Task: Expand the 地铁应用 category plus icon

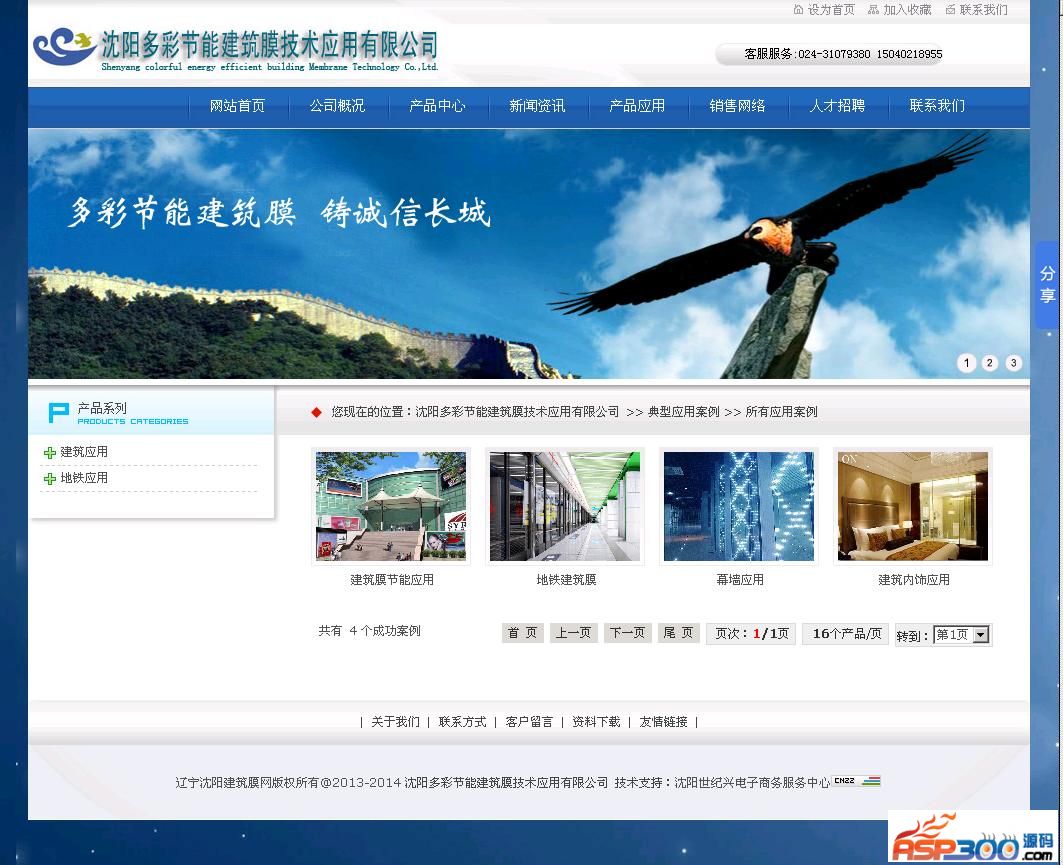Action: 50,479
